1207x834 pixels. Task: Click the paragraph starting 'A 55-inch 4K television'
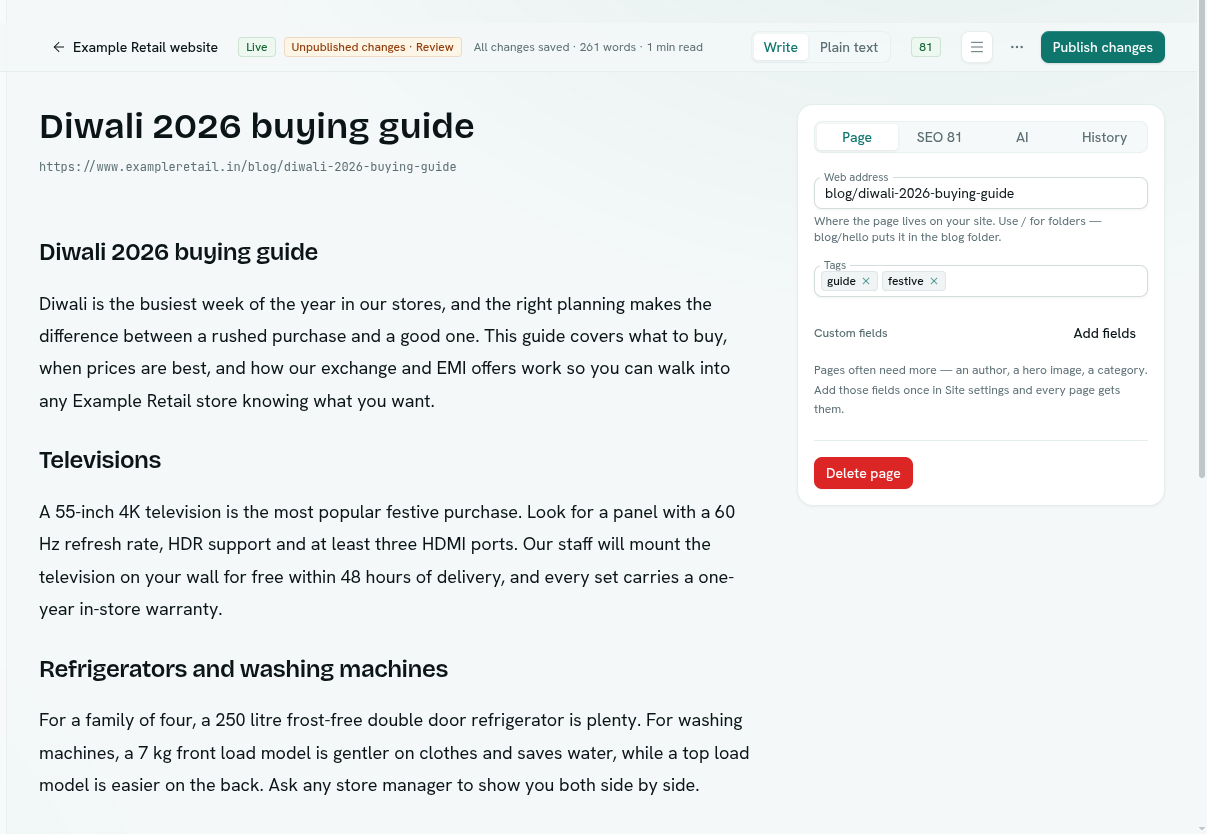point(394,560)
